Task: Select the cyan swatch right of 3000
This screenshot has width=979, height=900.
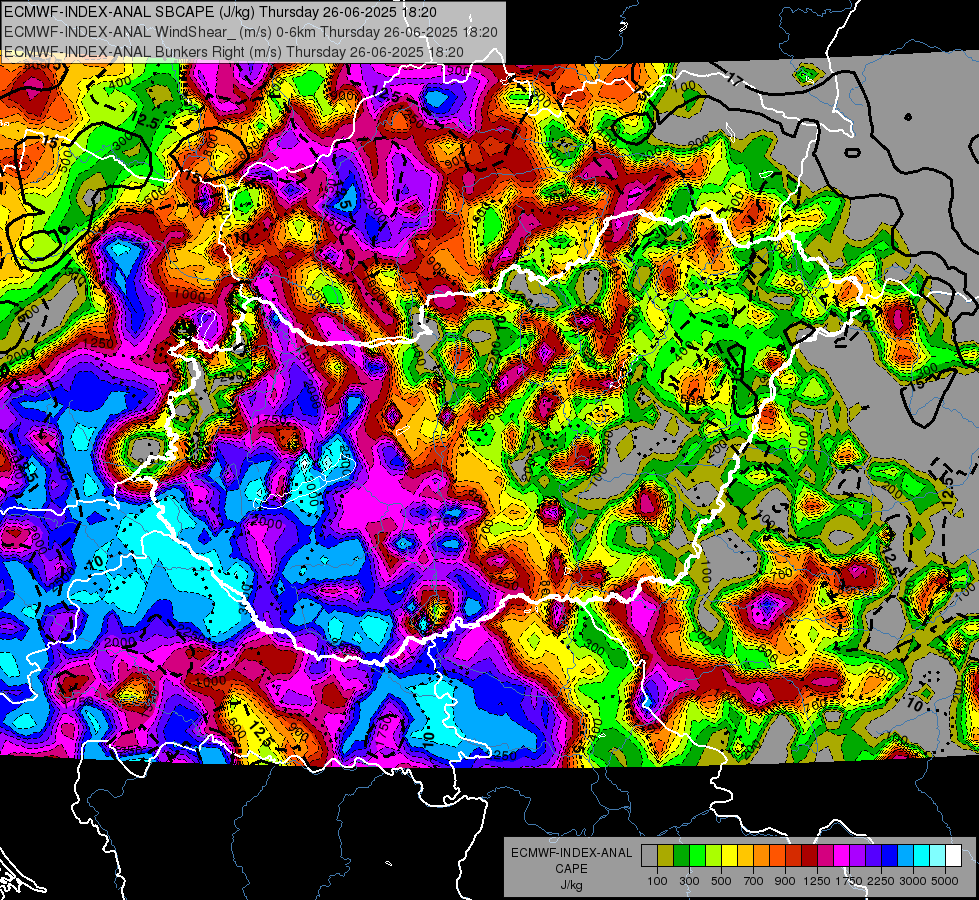Action: (922, 856)
